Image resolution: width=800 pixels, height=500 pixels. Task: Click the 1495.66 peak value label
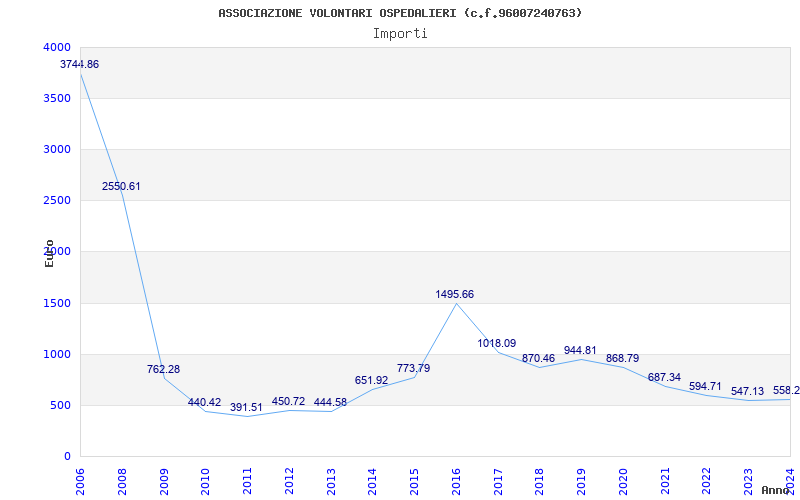[x=455, y=294]
